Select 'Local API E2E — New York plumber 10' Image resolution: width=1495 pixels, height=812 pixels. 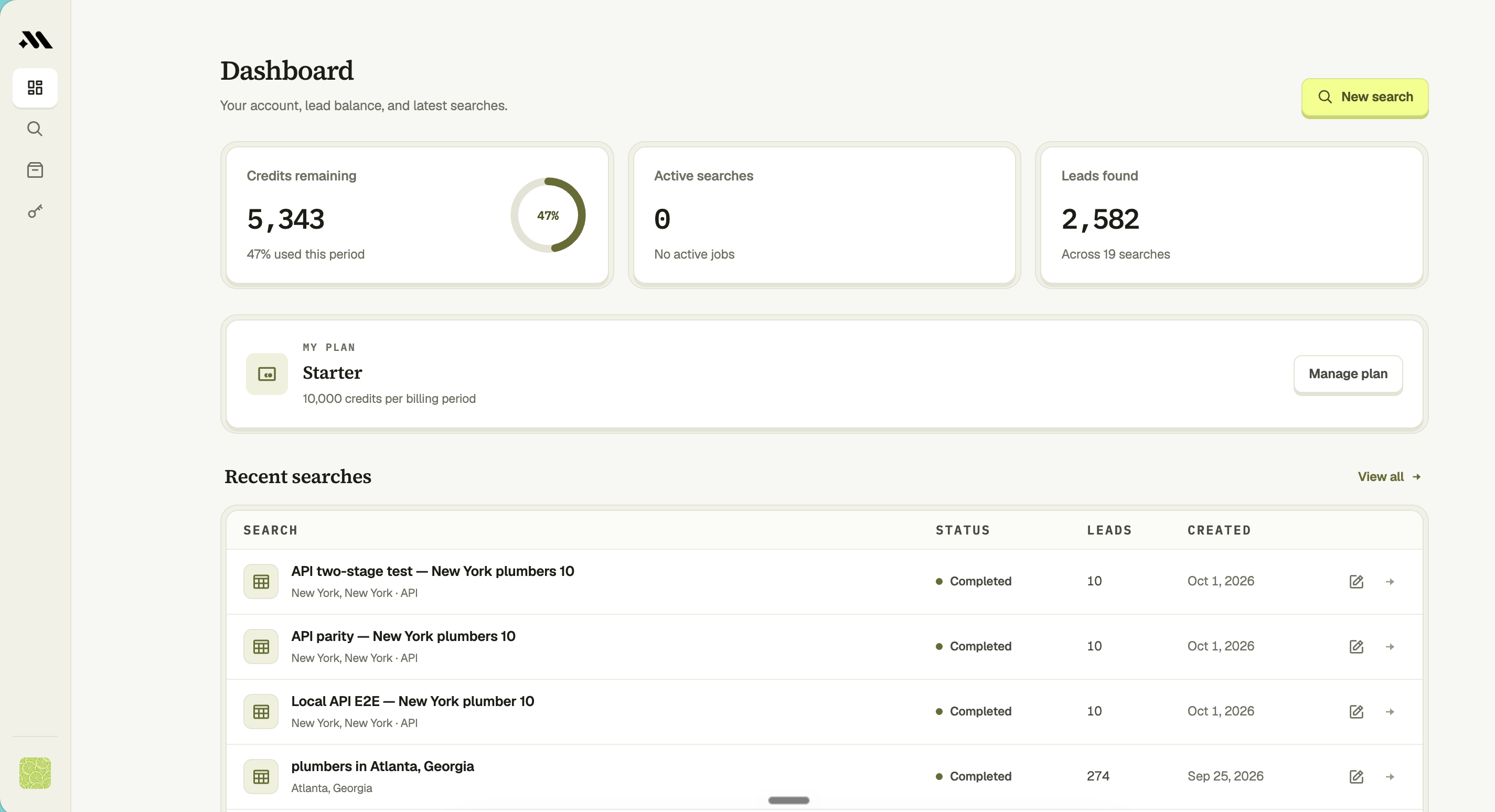[x=413, y=701]
